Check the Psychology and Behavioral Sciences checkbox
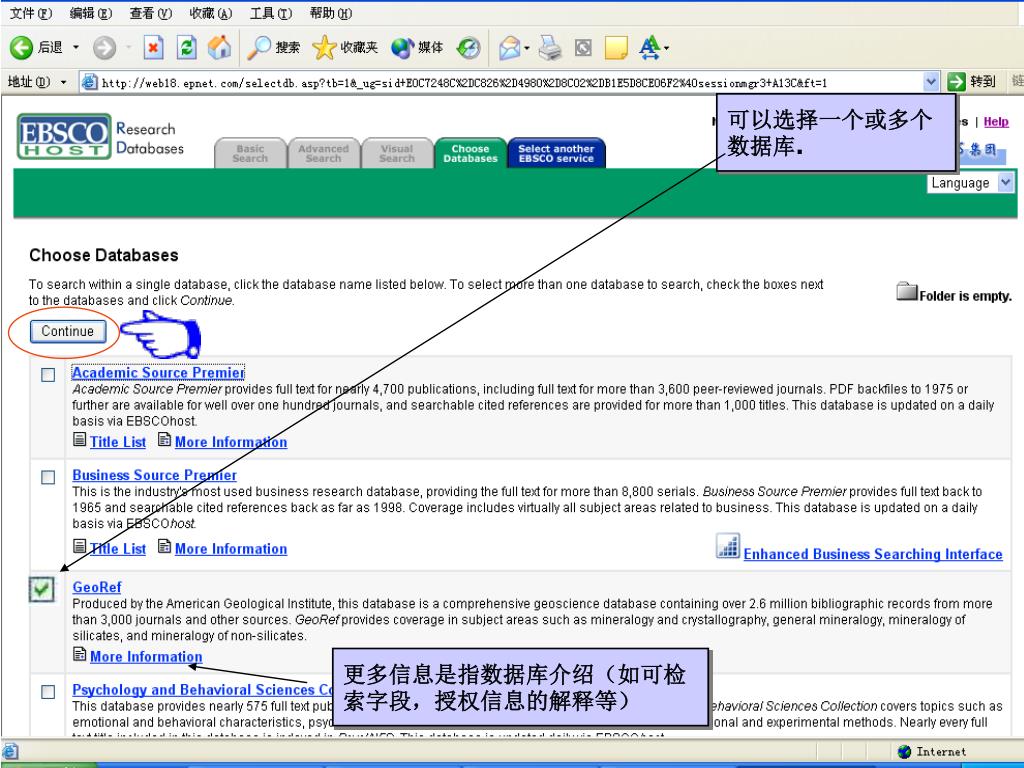Screen dimensions: 1024x768 pyautogui.click(x=48, y=692)
